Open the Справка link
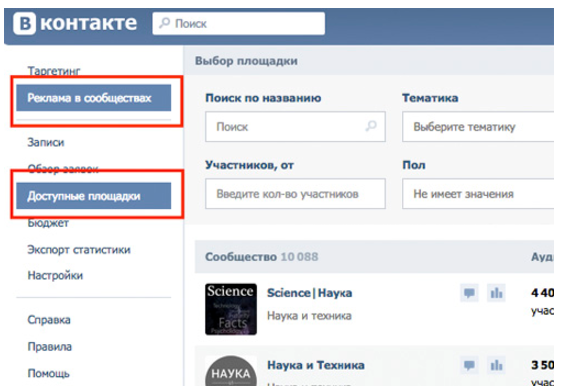The height and width of the screenshot is (386, 562). coord(49,320)
